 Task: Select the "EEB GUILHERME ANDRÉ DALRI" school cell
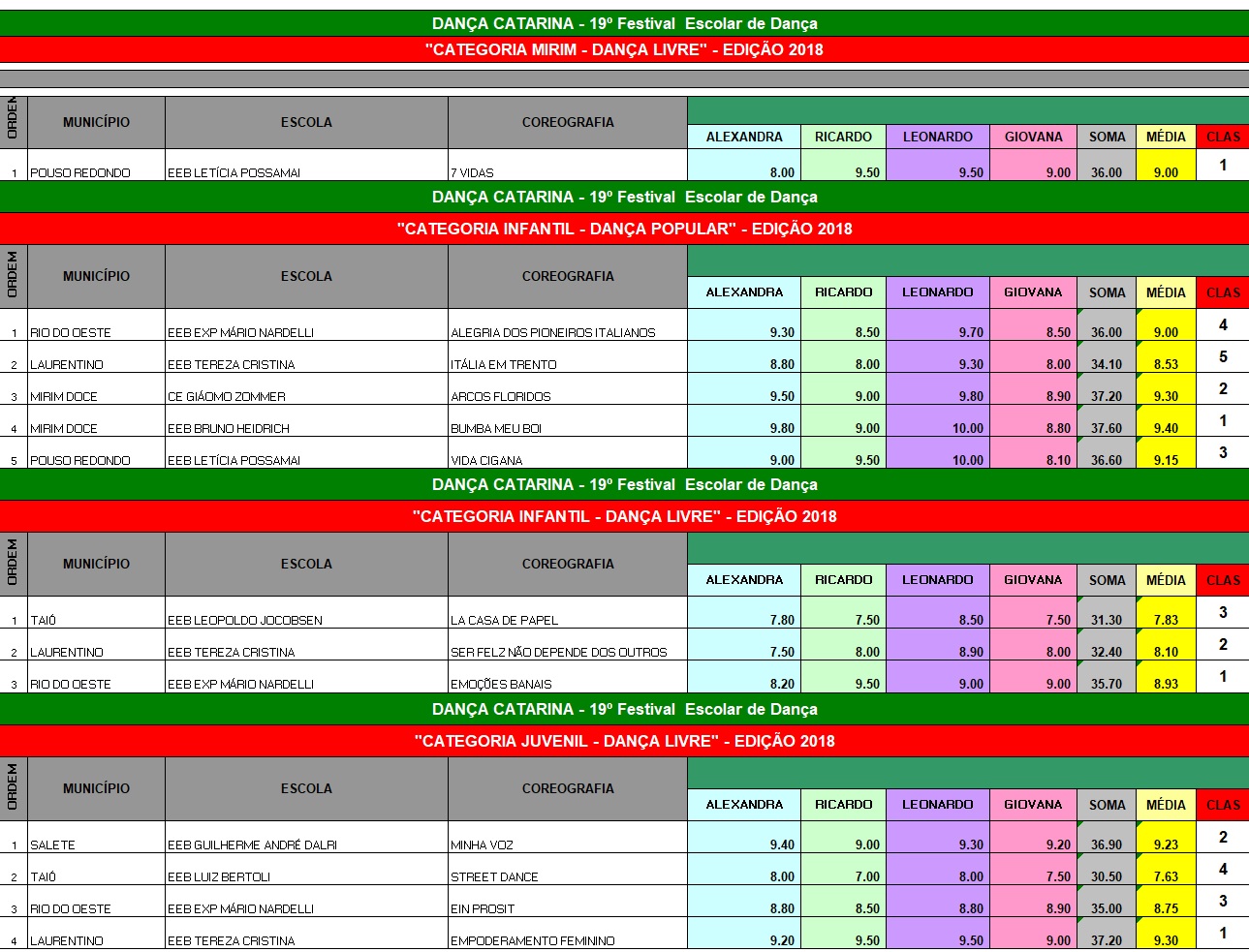306,839
